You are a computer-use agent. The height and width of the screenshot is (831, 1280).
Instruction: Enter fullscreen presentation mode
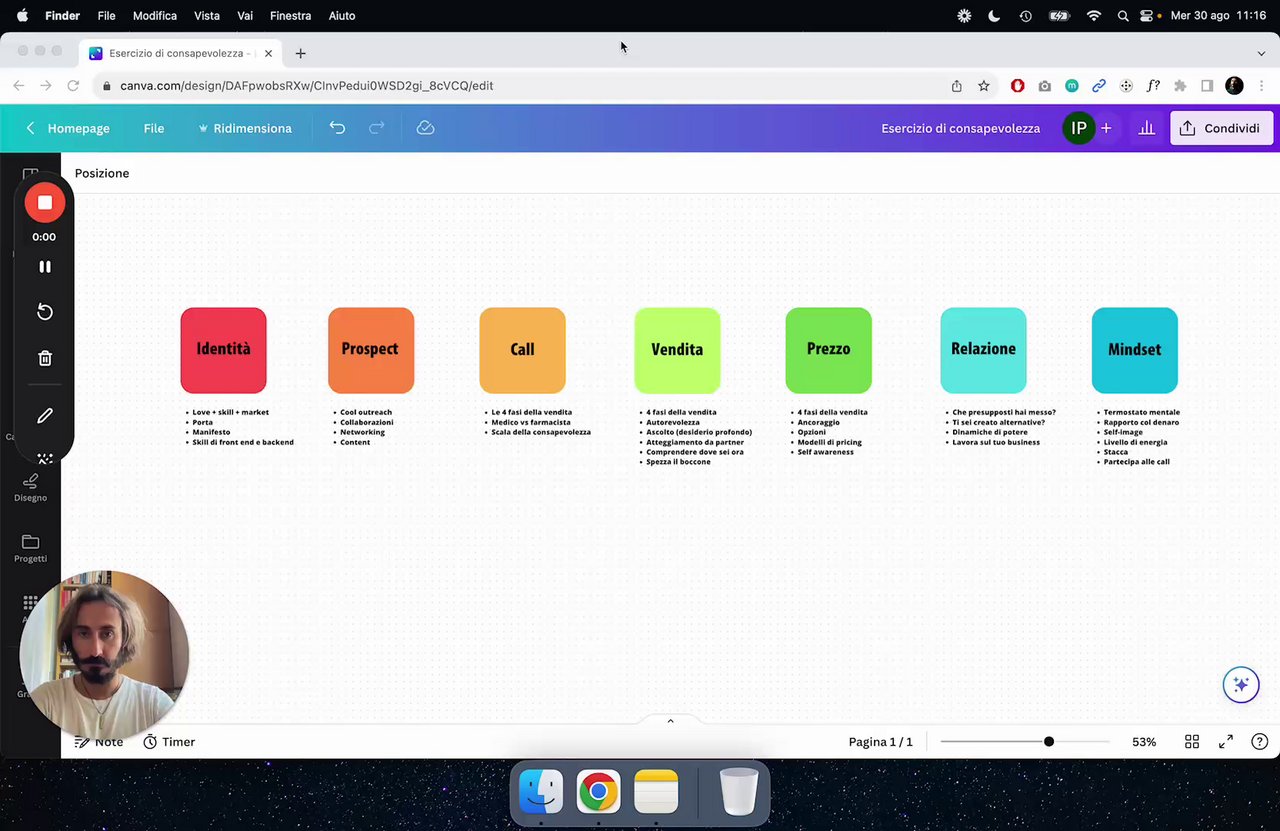coord(1226,742)
